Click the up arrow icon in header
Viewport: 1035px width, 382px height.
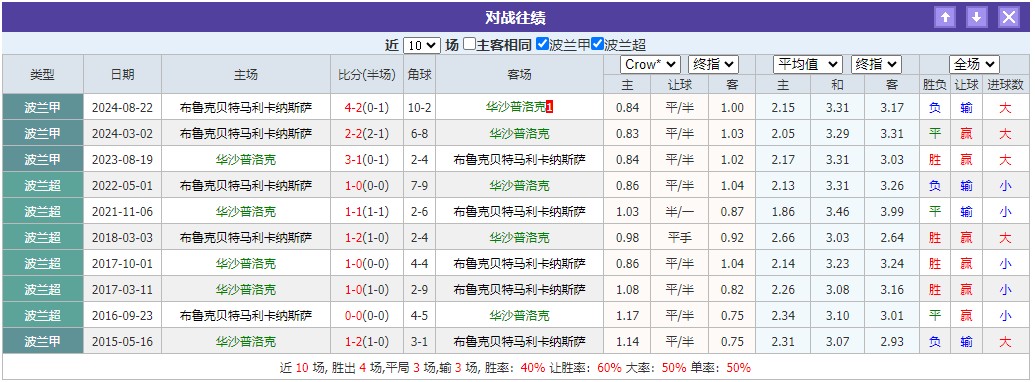pos(945,17)
